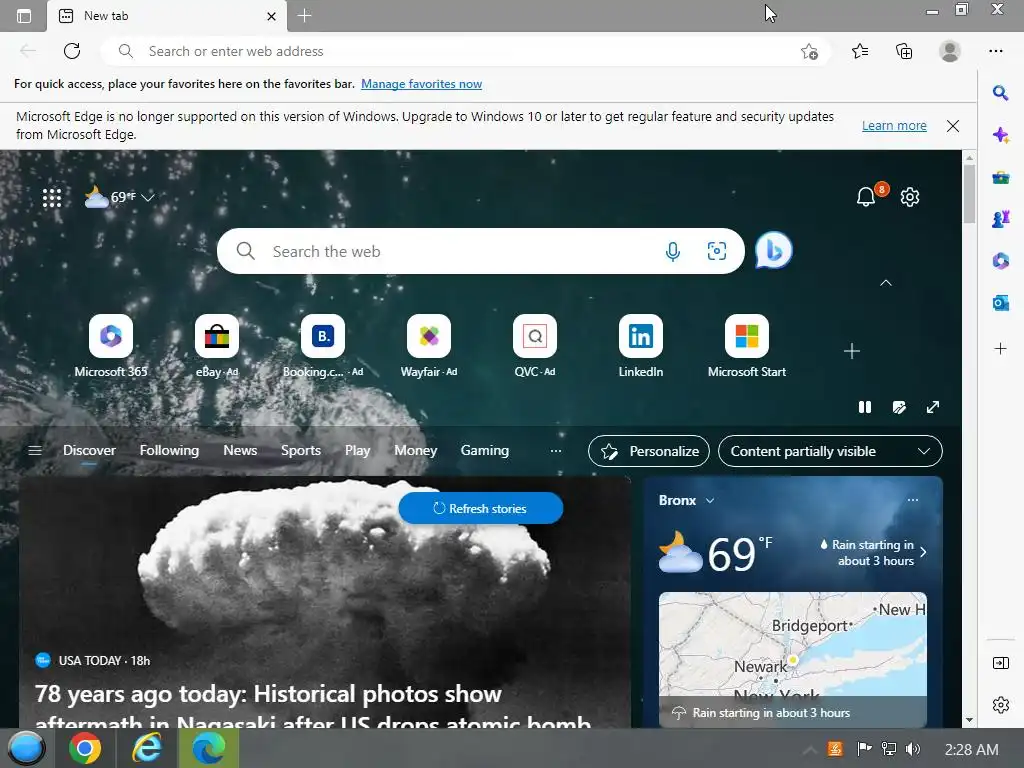Click the Refresh stories button
This screenshot has width=1024, height=768.
[481, 508]
